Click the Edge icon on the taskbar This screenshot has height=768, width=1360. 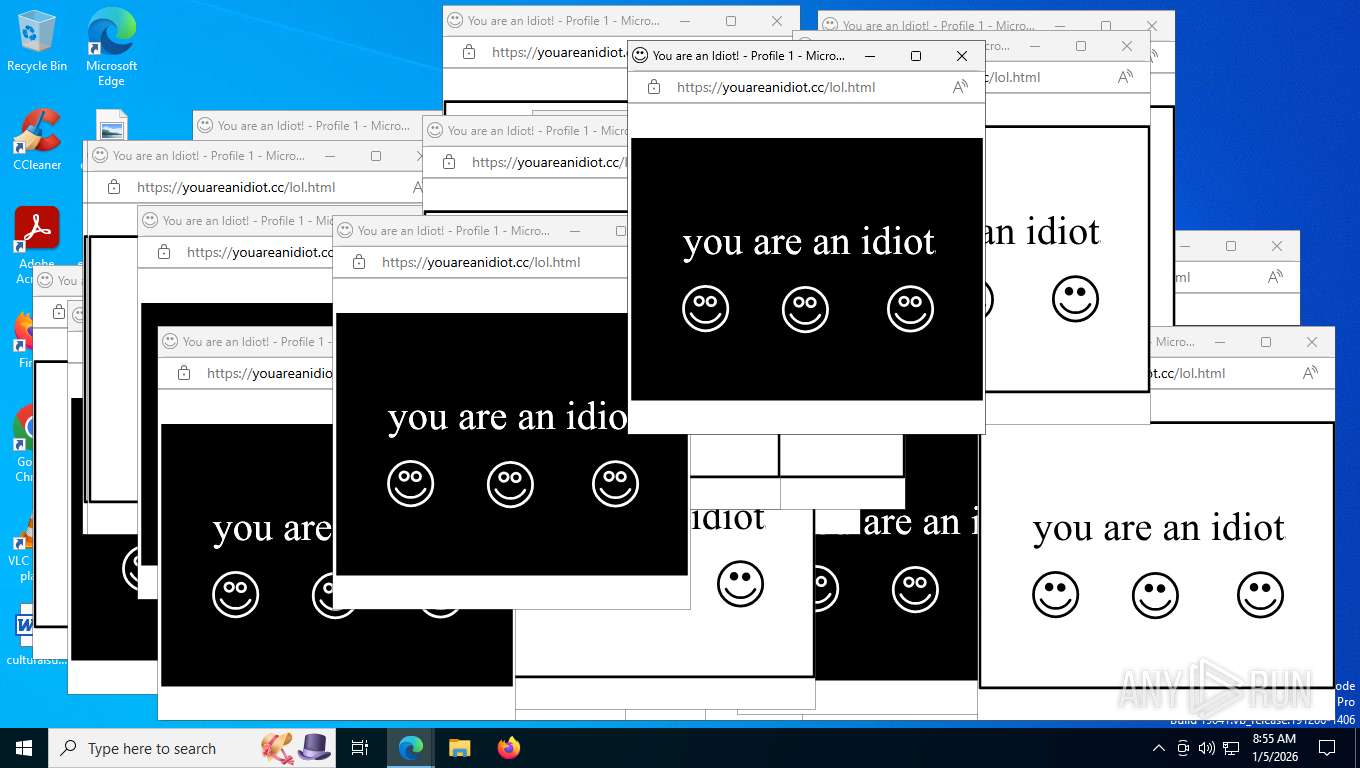[411, 748]
